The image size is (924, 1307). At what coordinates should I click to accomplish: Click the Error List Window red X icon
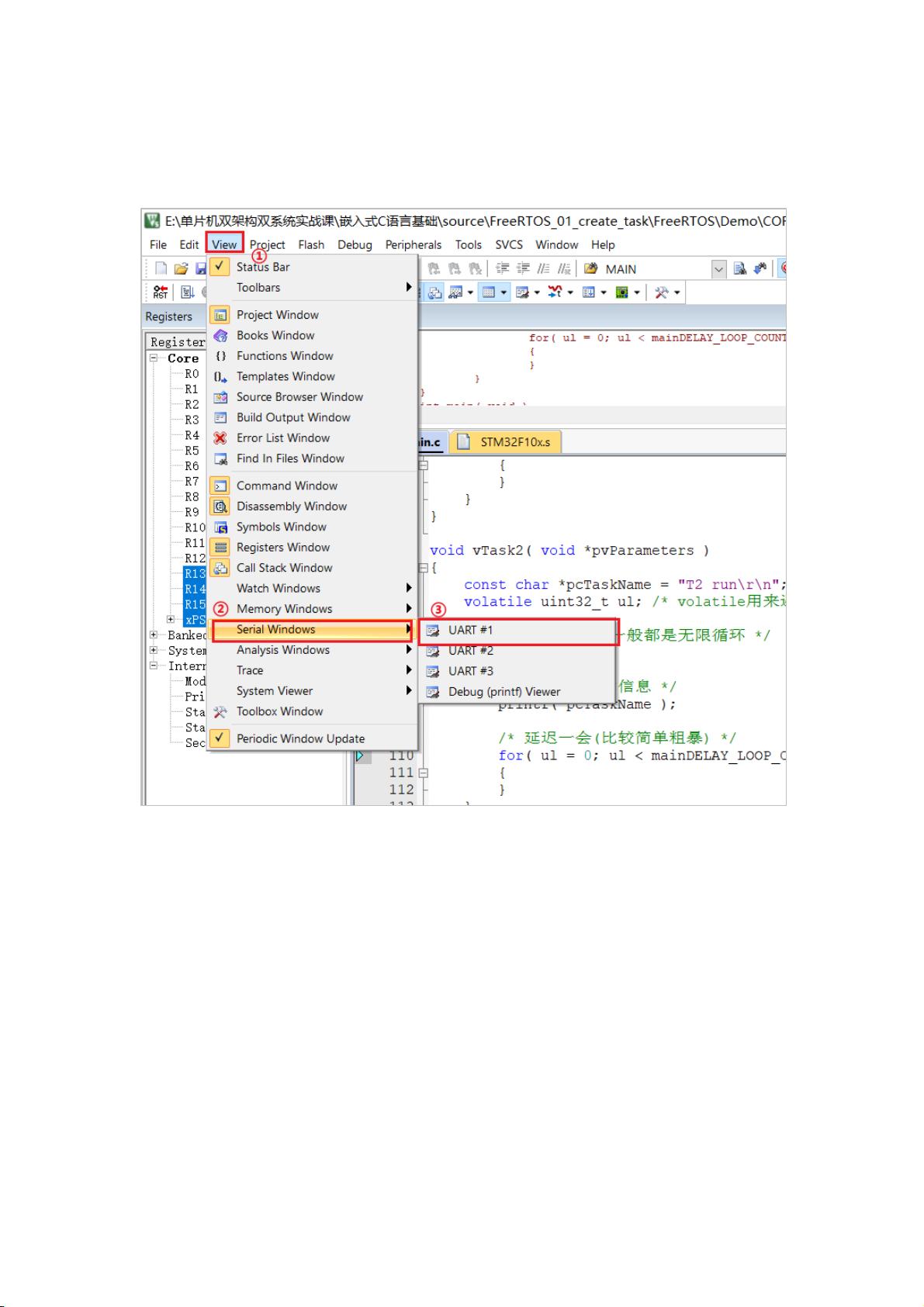click(221, 438)
